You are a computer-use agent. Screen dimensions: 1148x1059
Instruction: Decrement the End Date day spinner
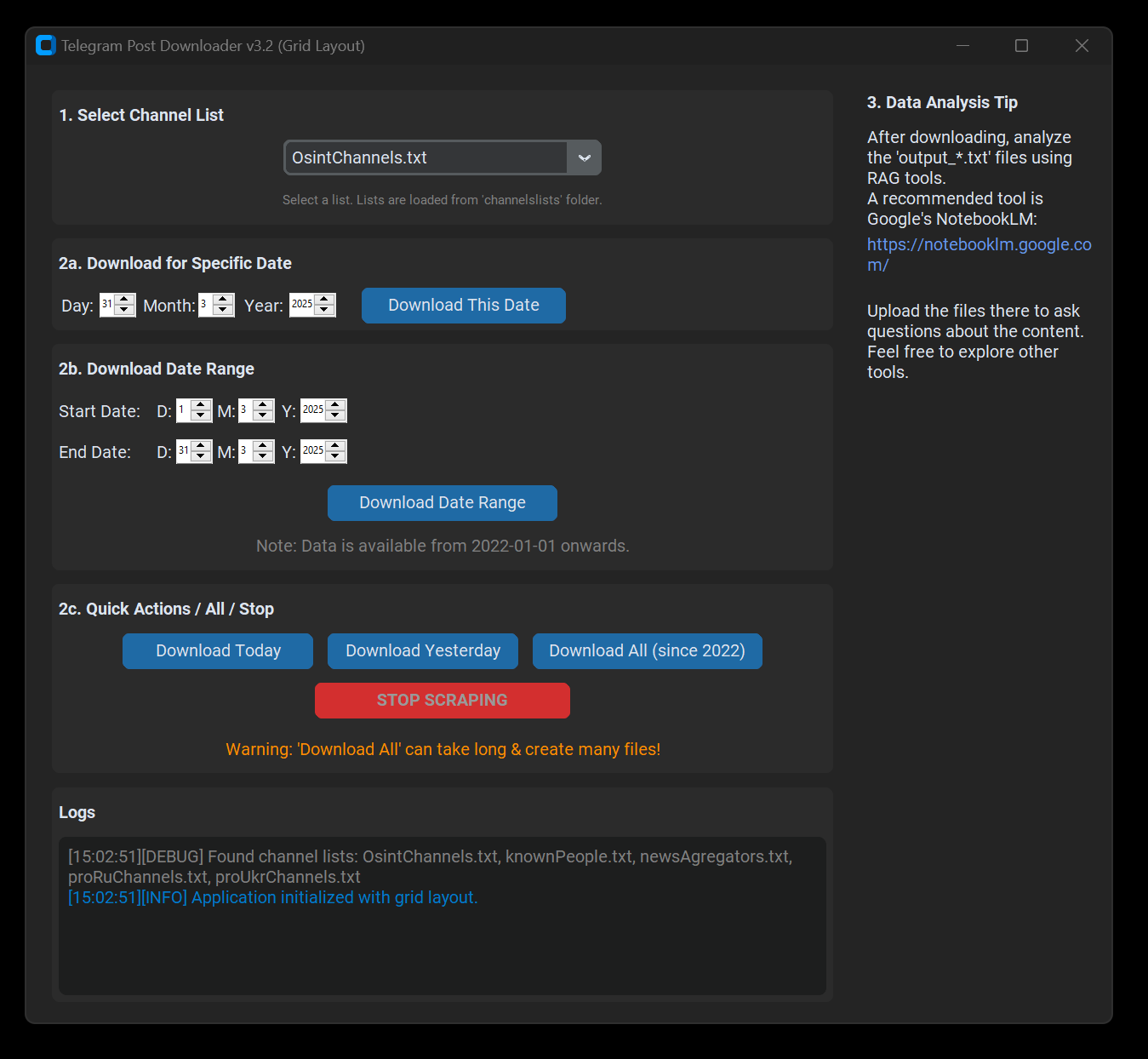click(x=202, y=457)
